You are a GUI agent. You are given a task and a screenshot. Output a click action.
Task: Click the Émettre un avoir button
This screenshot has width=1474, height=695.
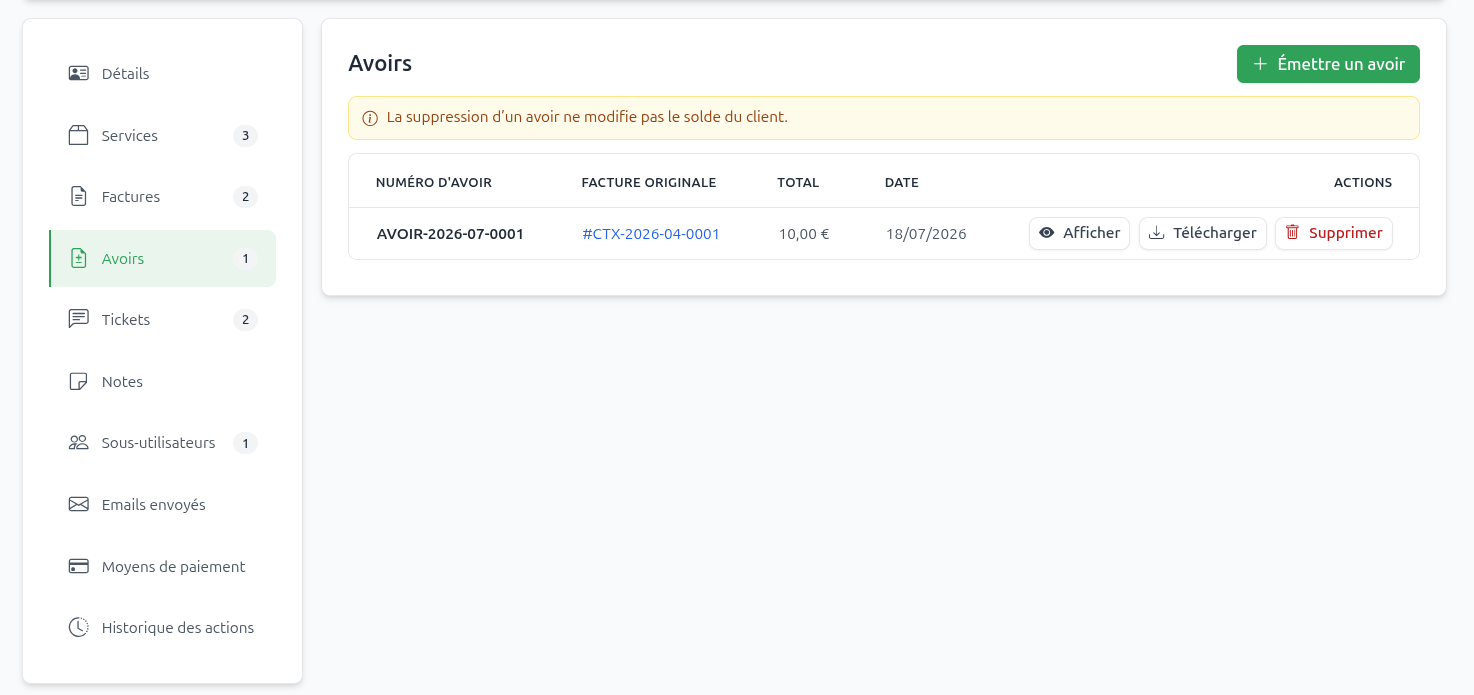click(x=1328, y=64)
